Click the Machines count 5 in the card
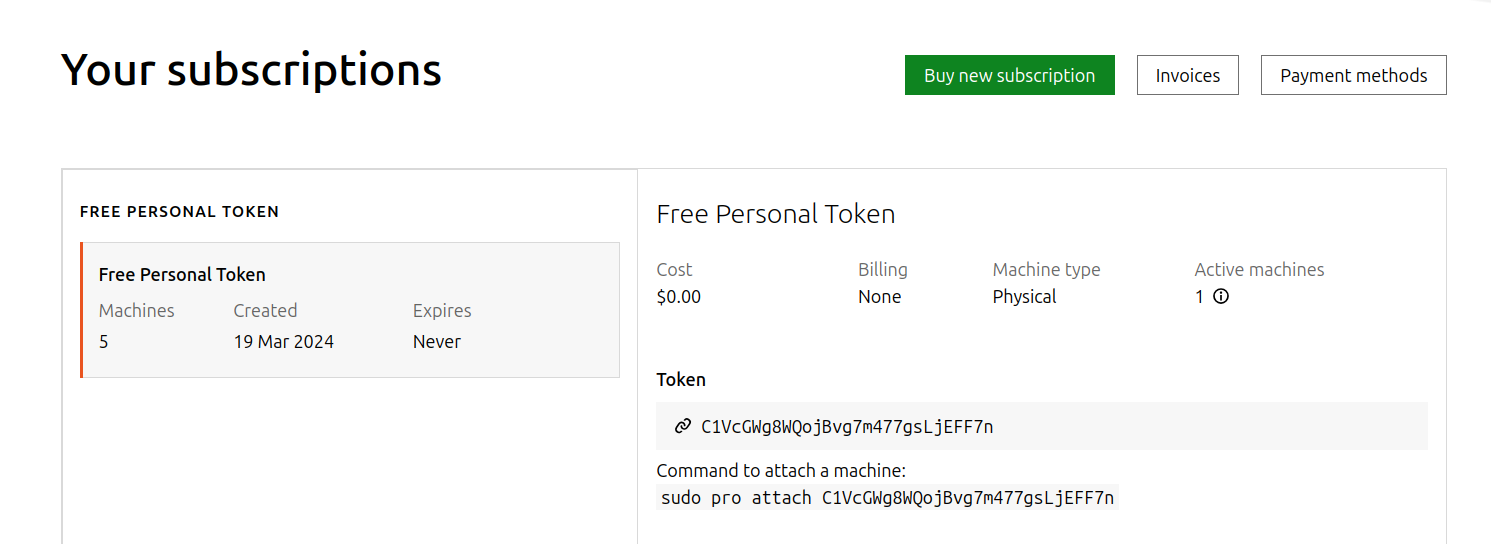Viewport: 1491px width, 544px height. tap(104, 342)
